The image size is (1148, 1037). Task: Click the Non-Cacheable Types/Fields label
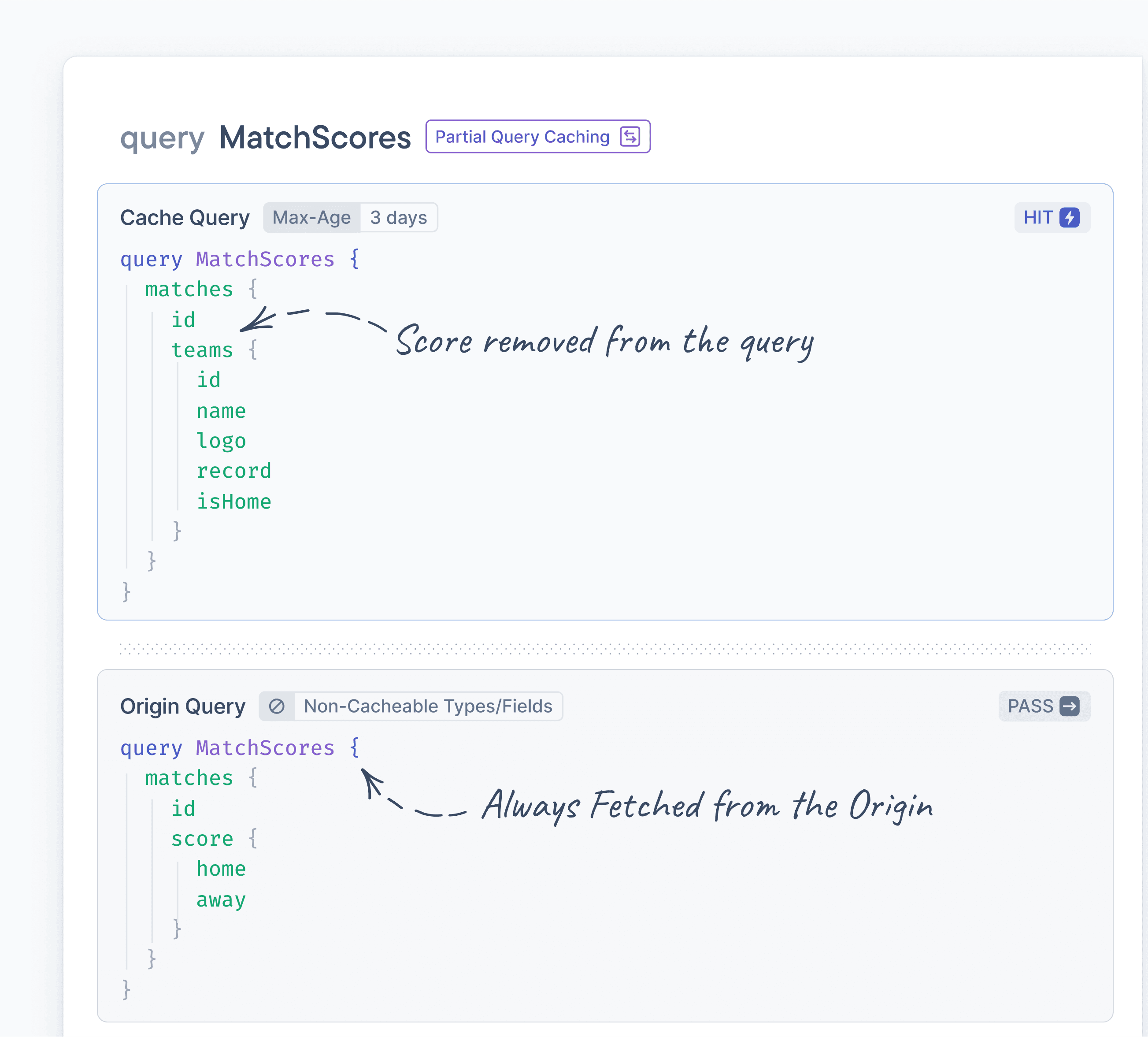pyautogui.click(x=428, y=706)
